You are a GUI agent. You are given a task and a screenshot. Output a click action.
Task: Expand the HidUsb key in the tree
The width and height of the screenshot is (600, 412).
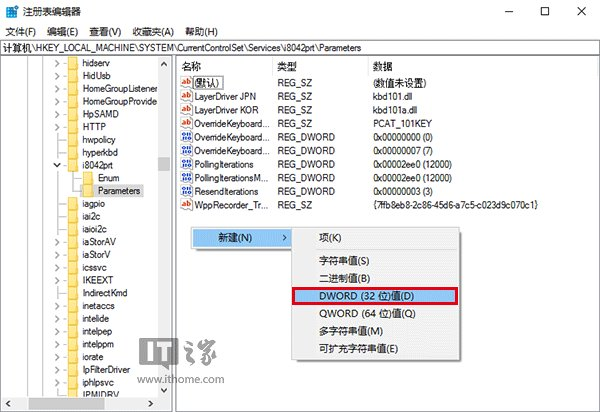(x=59, y=76)
